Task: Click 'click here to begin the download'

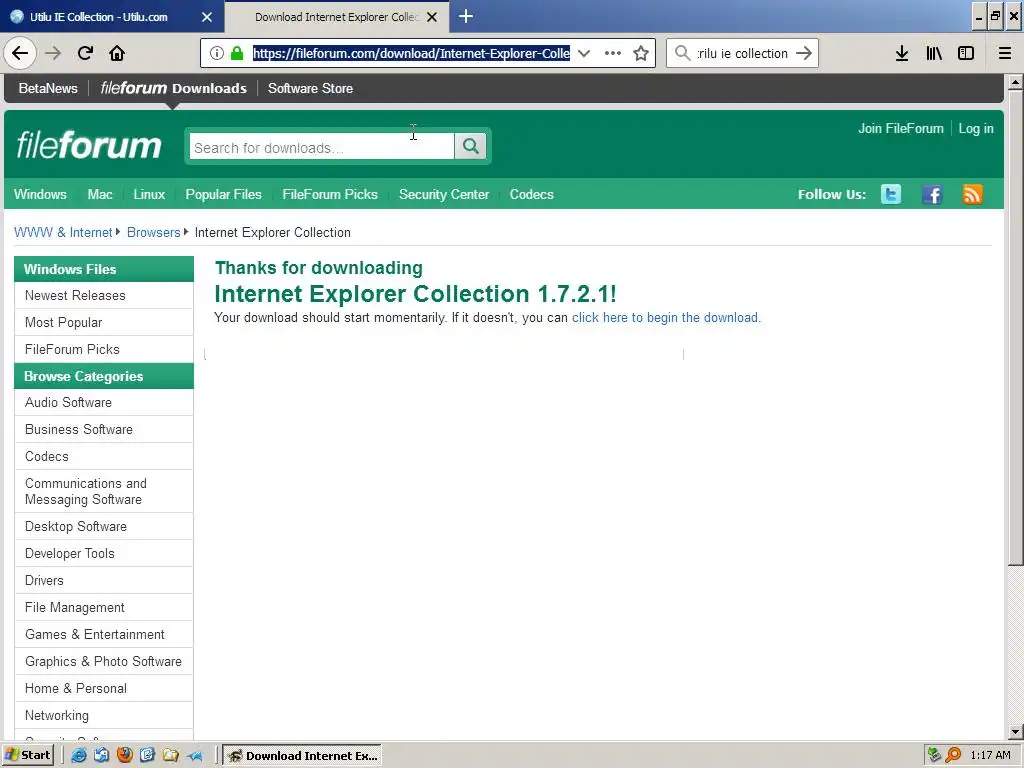Action: (666, 317)
